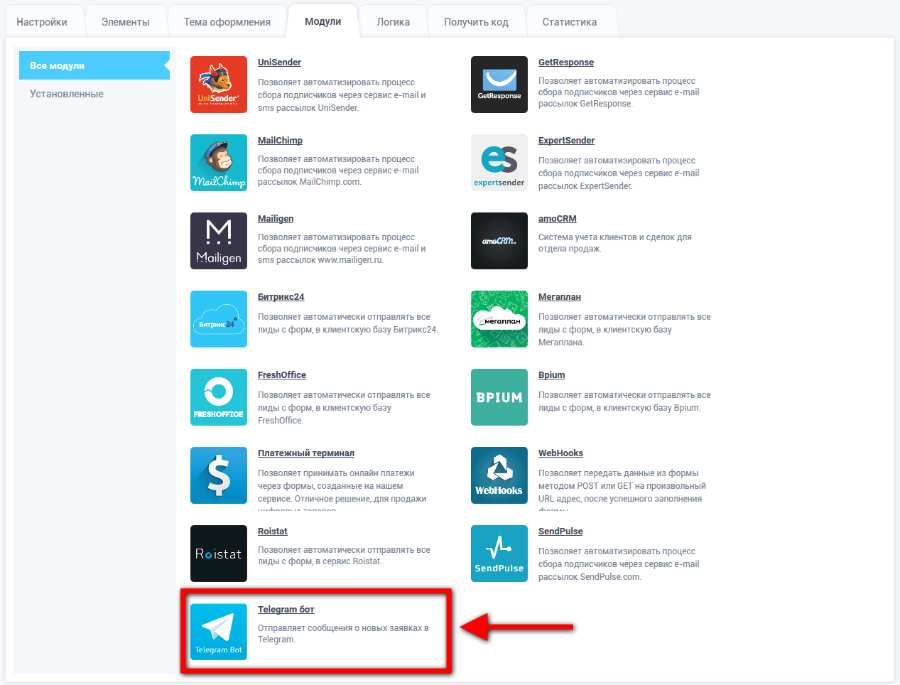Click the Мегаплан green icon
Viewport: 900px width, 685px height.
pyautogui.click(x=499, y=319)
